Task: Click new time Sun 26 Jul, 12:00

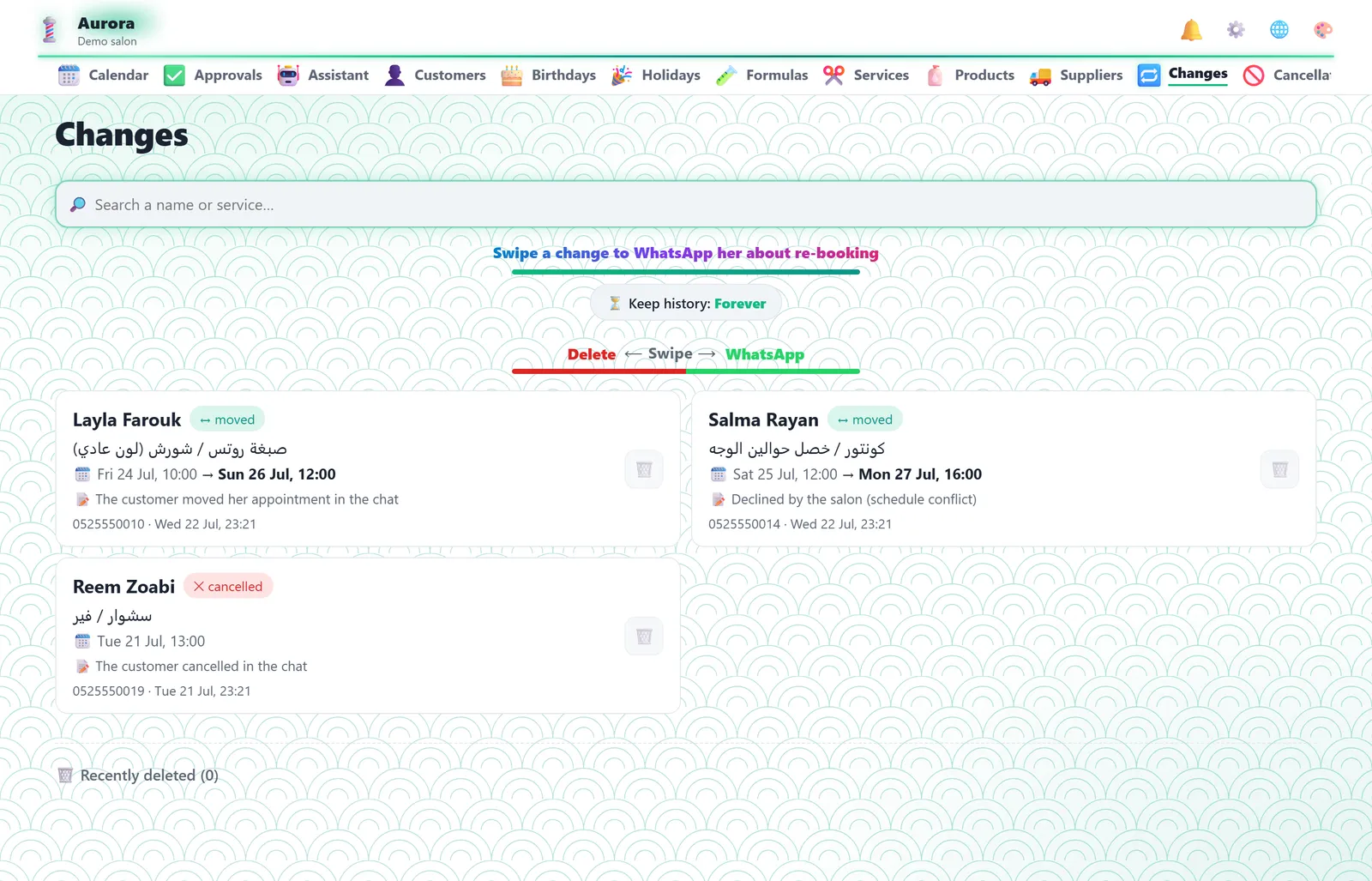Action: pyautogui.click(x=277, y=474)
